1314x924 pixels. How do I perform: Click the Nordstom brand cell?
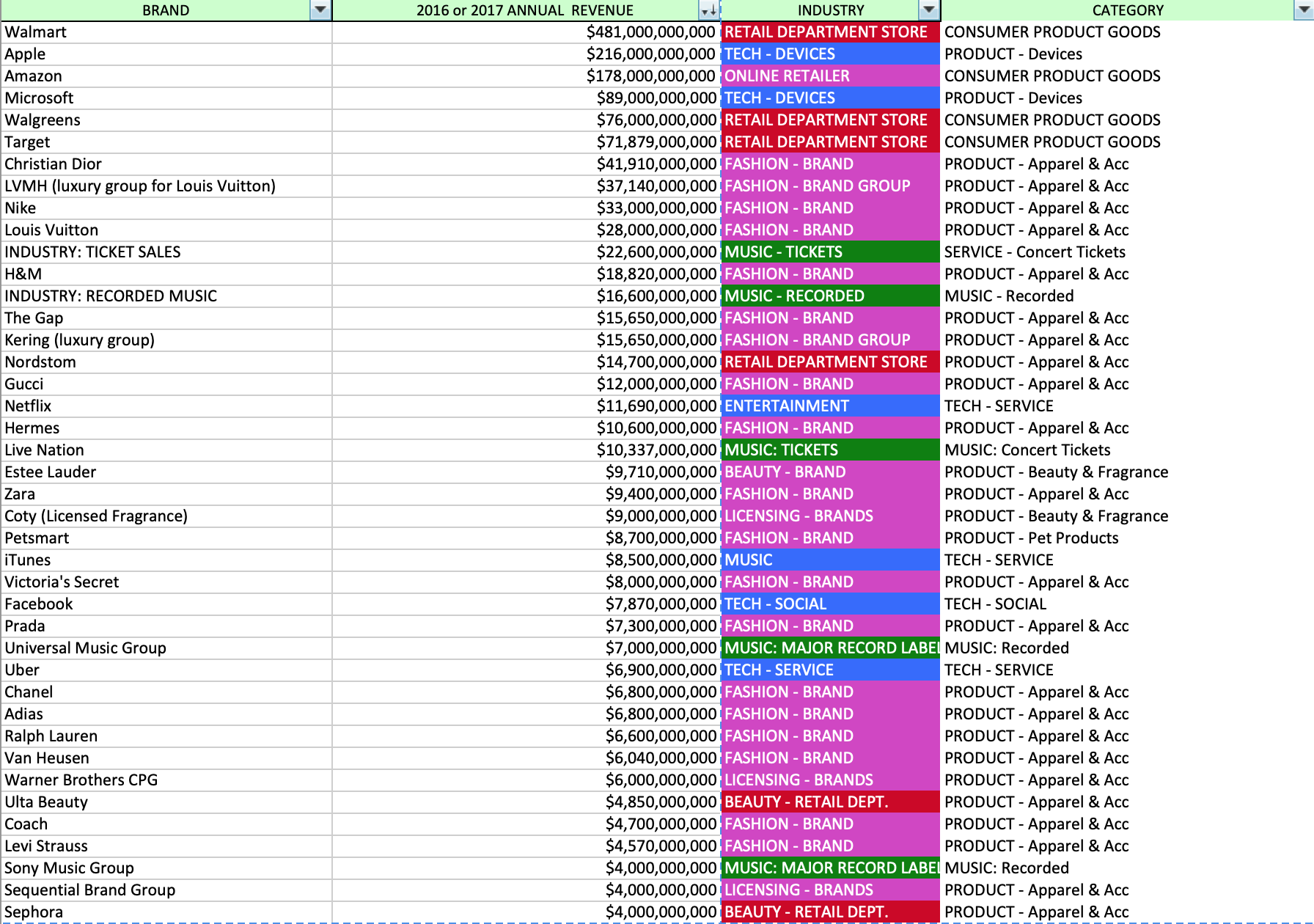(x=166, y=362)
